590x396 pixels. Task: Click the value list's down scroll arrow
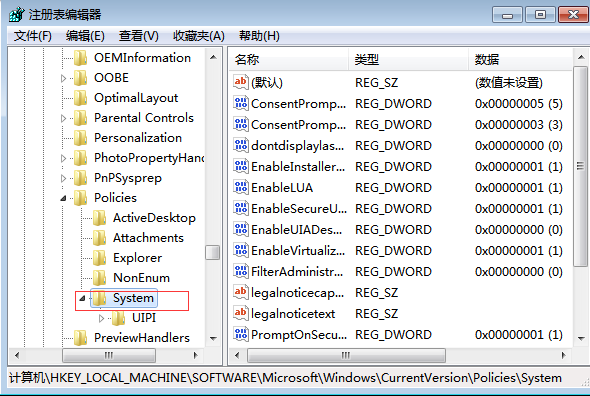(581, 338)
